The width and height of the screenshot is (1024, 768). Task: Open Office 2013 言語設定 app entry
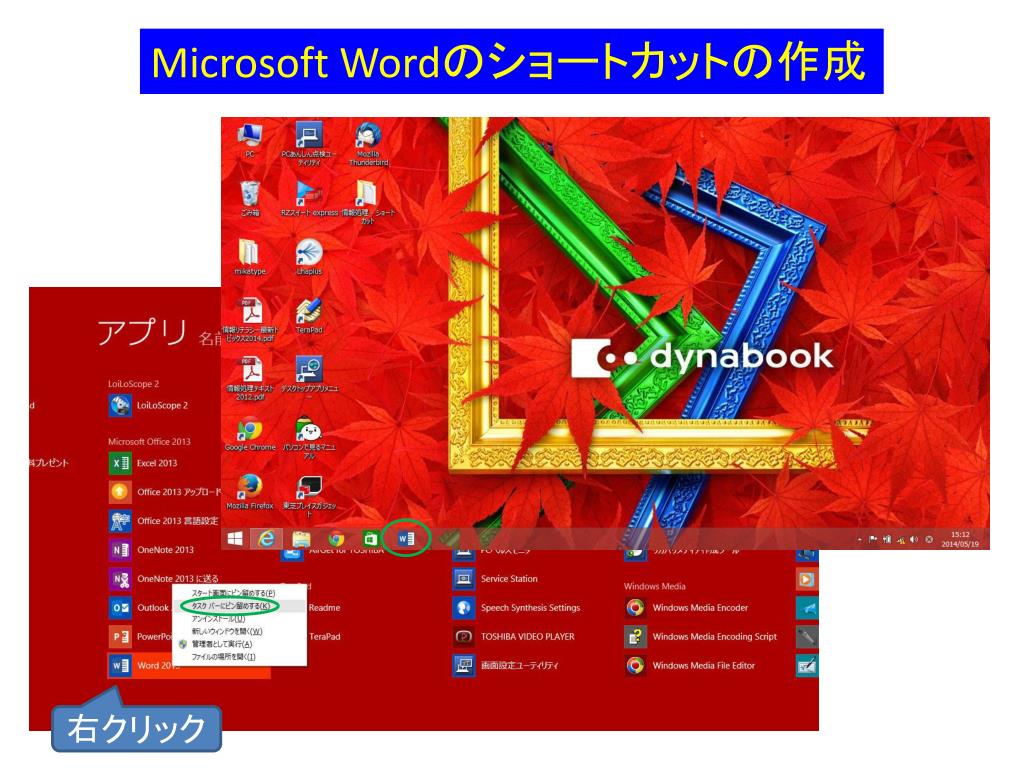[163, 521]
